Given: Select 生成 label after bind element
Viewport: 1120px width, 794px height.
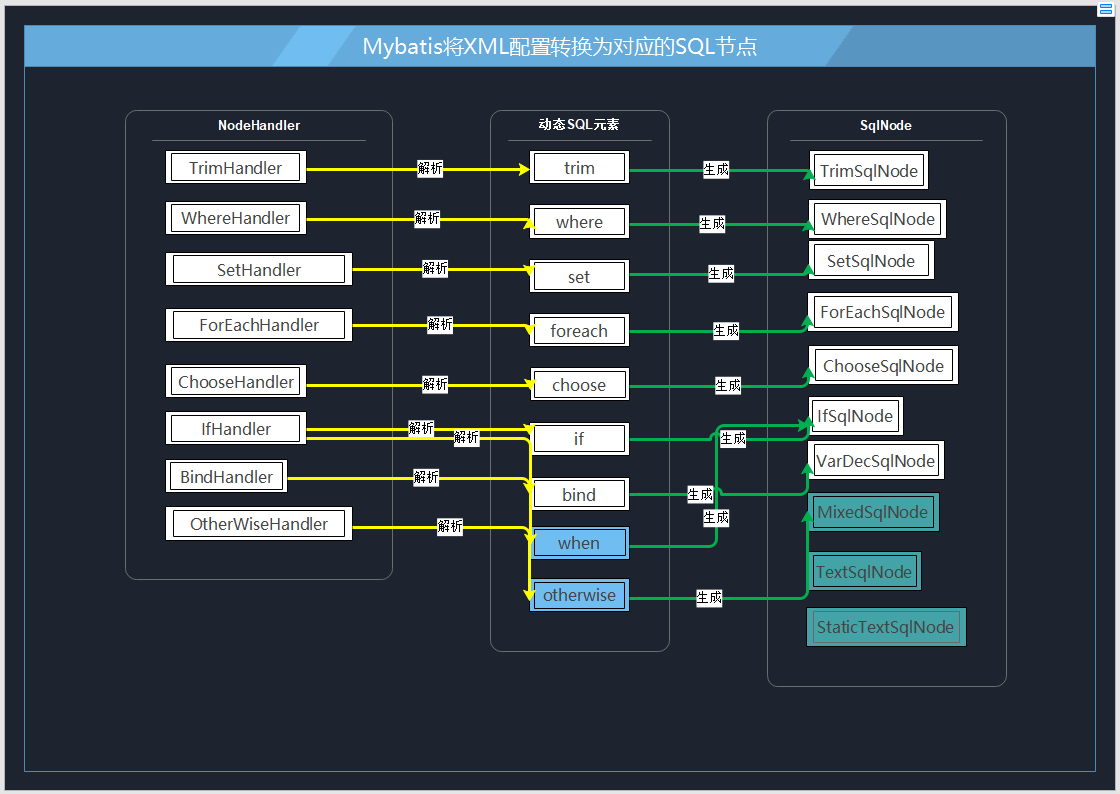Looking at the screenshot, I should point(700,494).
